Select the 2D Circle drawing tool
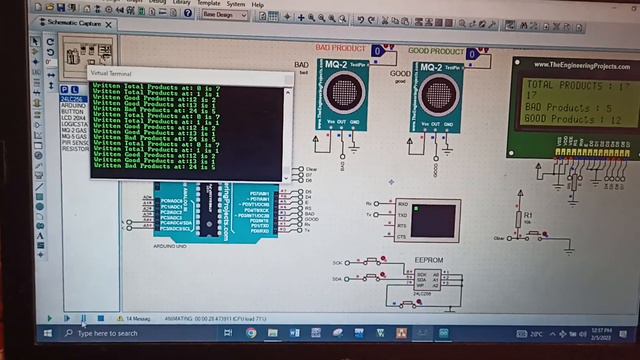This screenshot has height=360, width=640. click(40, 207)
